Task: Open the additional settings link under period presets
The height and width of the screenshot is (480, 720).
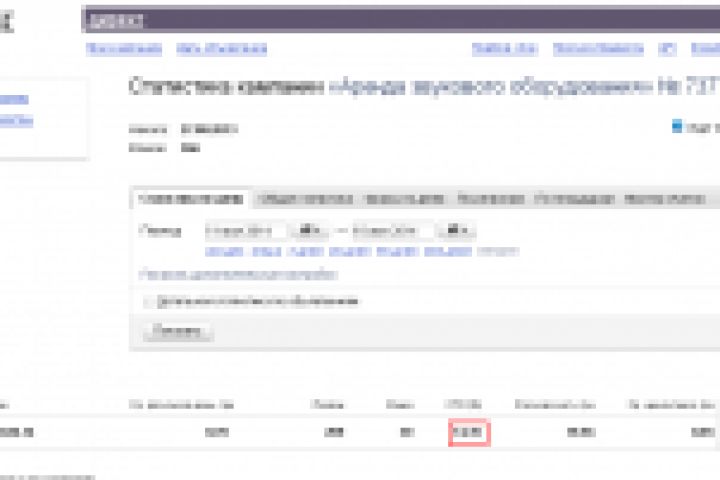Action: [238, 275]
